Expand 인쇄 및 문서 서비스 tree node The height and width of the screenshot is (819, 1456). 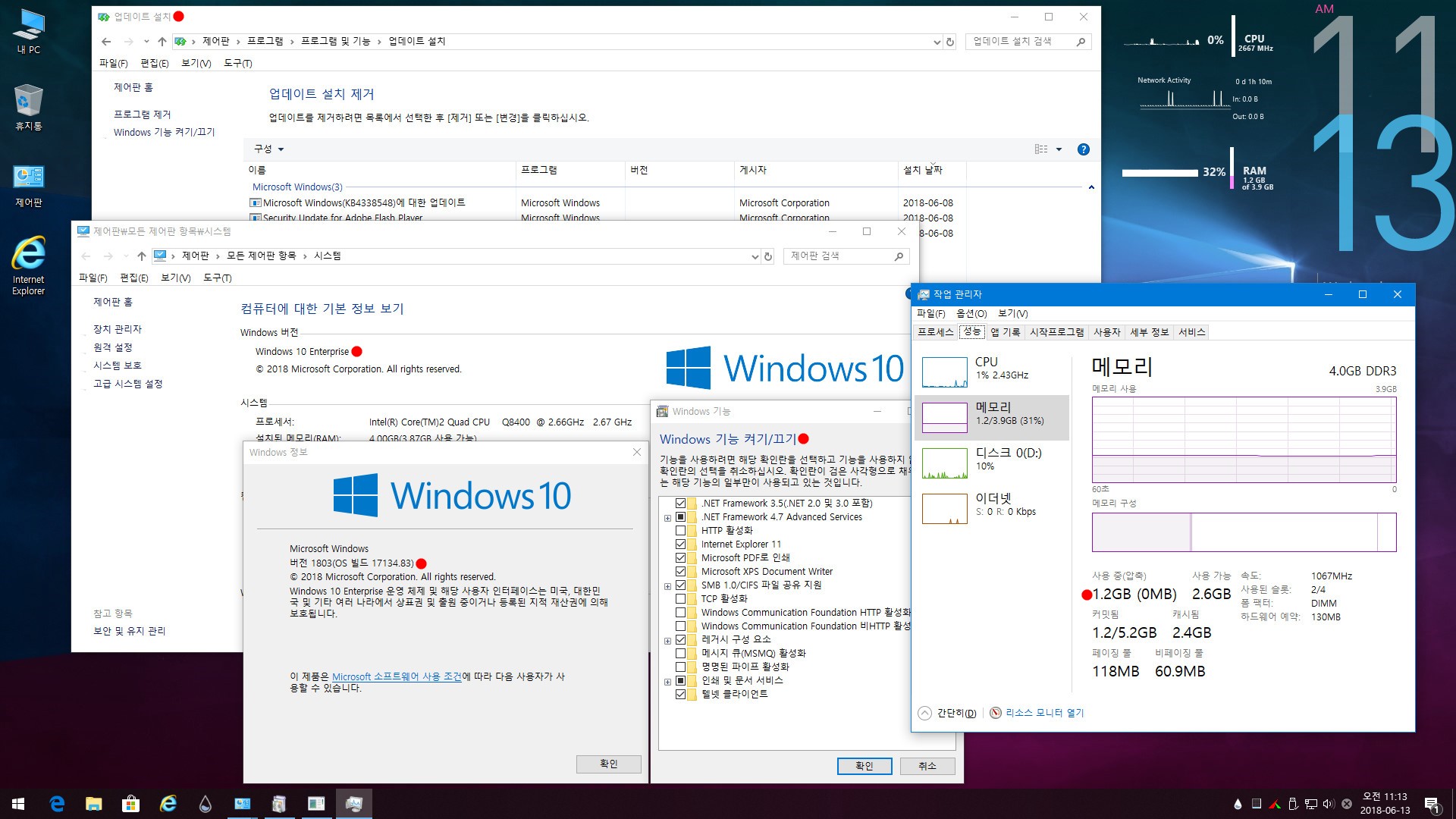pyautogui.click(x=667, y=682)
